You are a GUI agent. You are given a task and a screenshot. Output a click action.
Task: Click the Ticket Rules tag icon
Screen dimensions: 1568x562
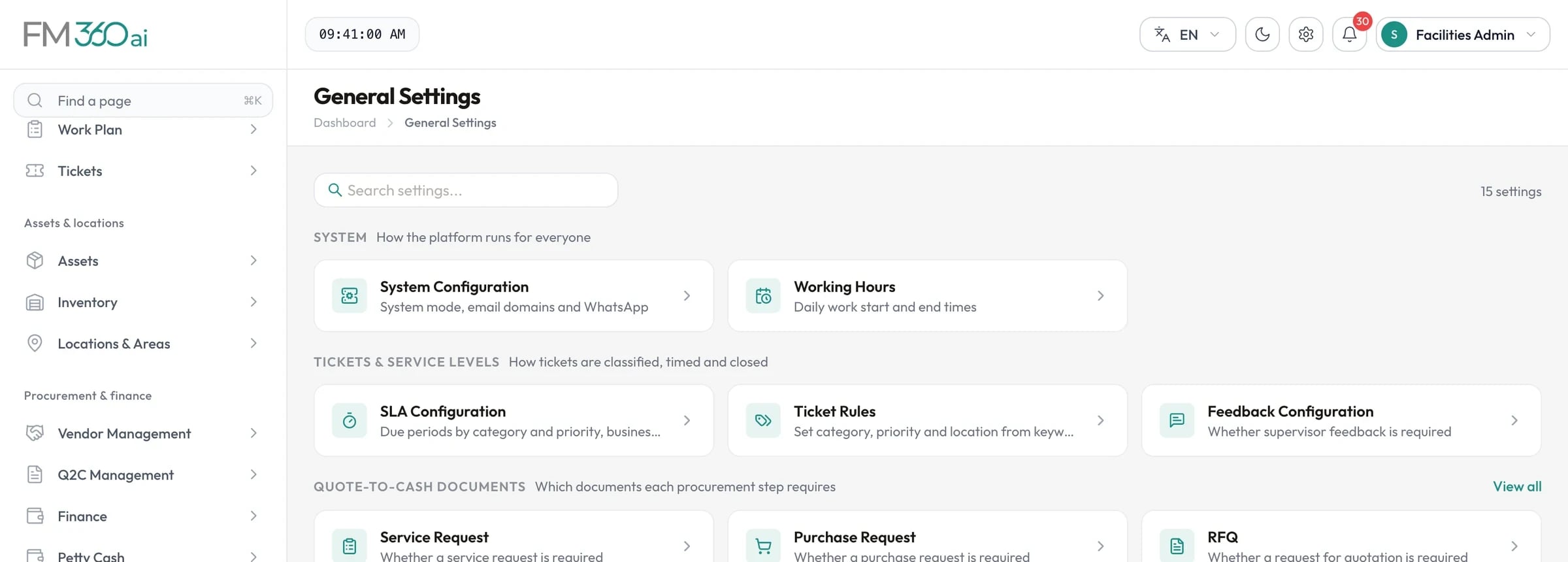point(763,421)
